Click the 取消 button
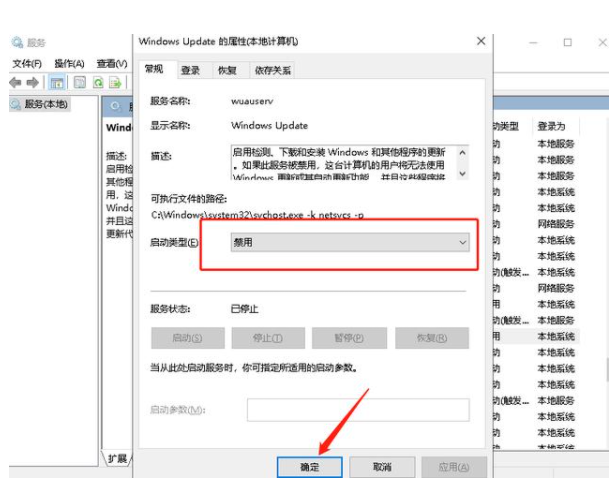The width and height of the screenshot is (610, 483). pos(382,467)
